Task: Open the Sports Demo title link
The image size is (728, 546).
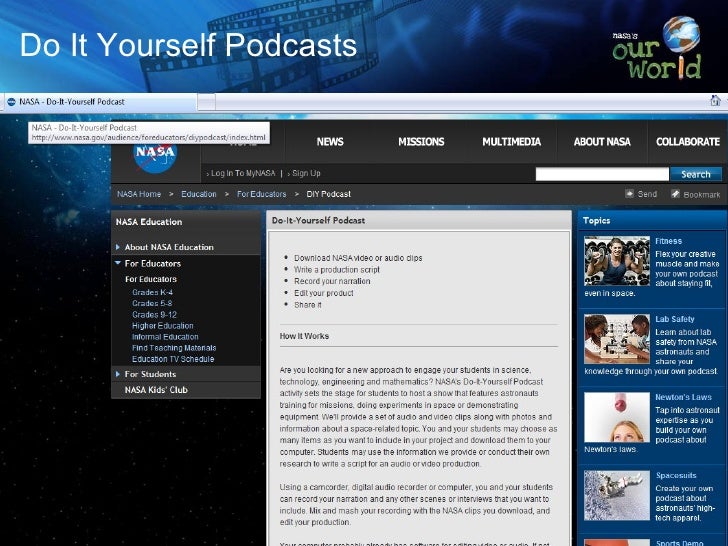Action: [x=679, y=543]
